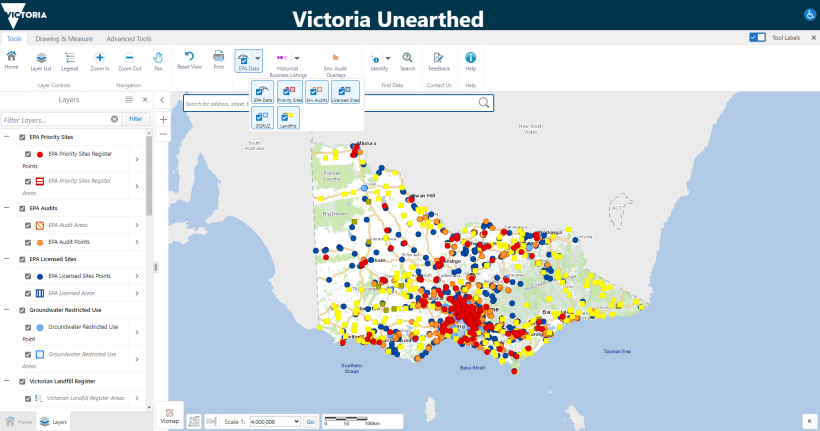The width and height of the screenshot is (820, 431).
Task: Uncheck the EPA Audits layer group
Action: click(x=21, y=208)
